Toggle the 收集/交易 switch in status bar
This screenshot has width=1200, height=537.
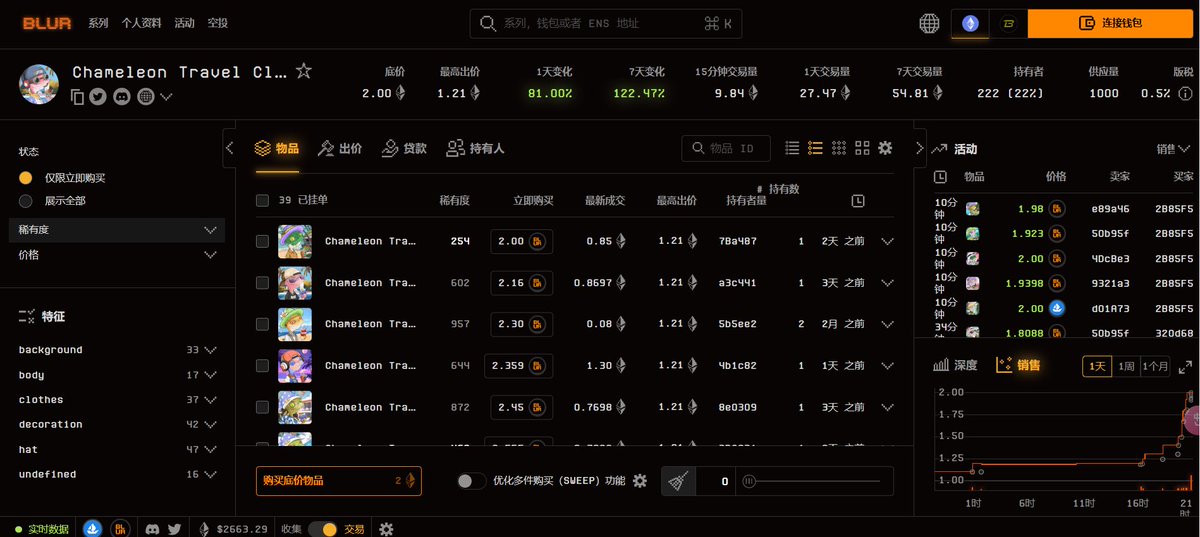click(322, 529)
